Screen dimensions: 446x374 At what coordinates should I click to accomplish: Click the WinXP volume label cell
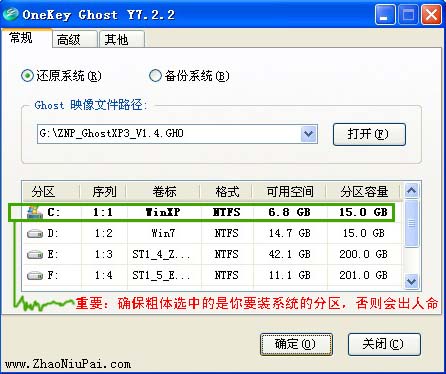[163, 212]
